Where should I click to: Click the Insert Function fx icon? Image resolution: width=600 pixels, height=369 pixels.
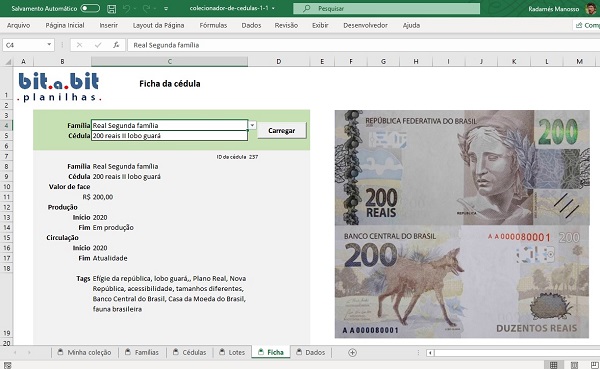[116, 45]
